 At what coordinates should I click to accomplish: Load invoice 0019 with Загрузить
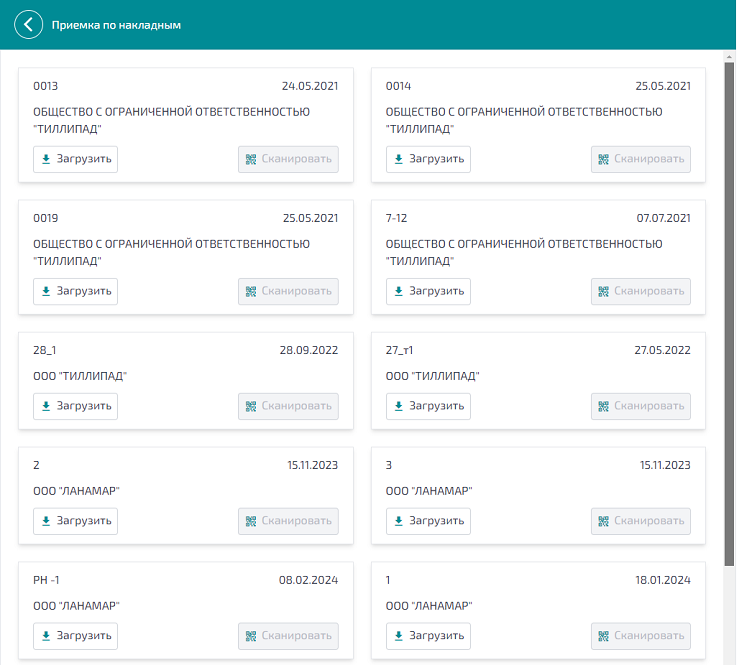[75, 291]
